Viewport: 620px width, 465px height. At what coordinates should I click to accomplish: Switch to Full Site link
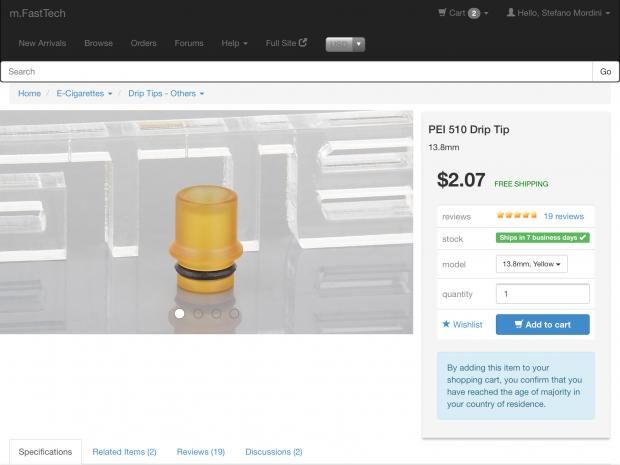pyautogui.click(x=286, y=43)
